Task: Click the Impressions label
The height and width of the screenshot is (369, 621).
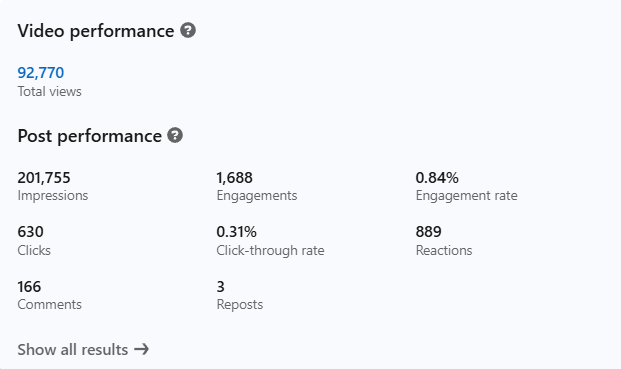Action: tap(53, 196)
